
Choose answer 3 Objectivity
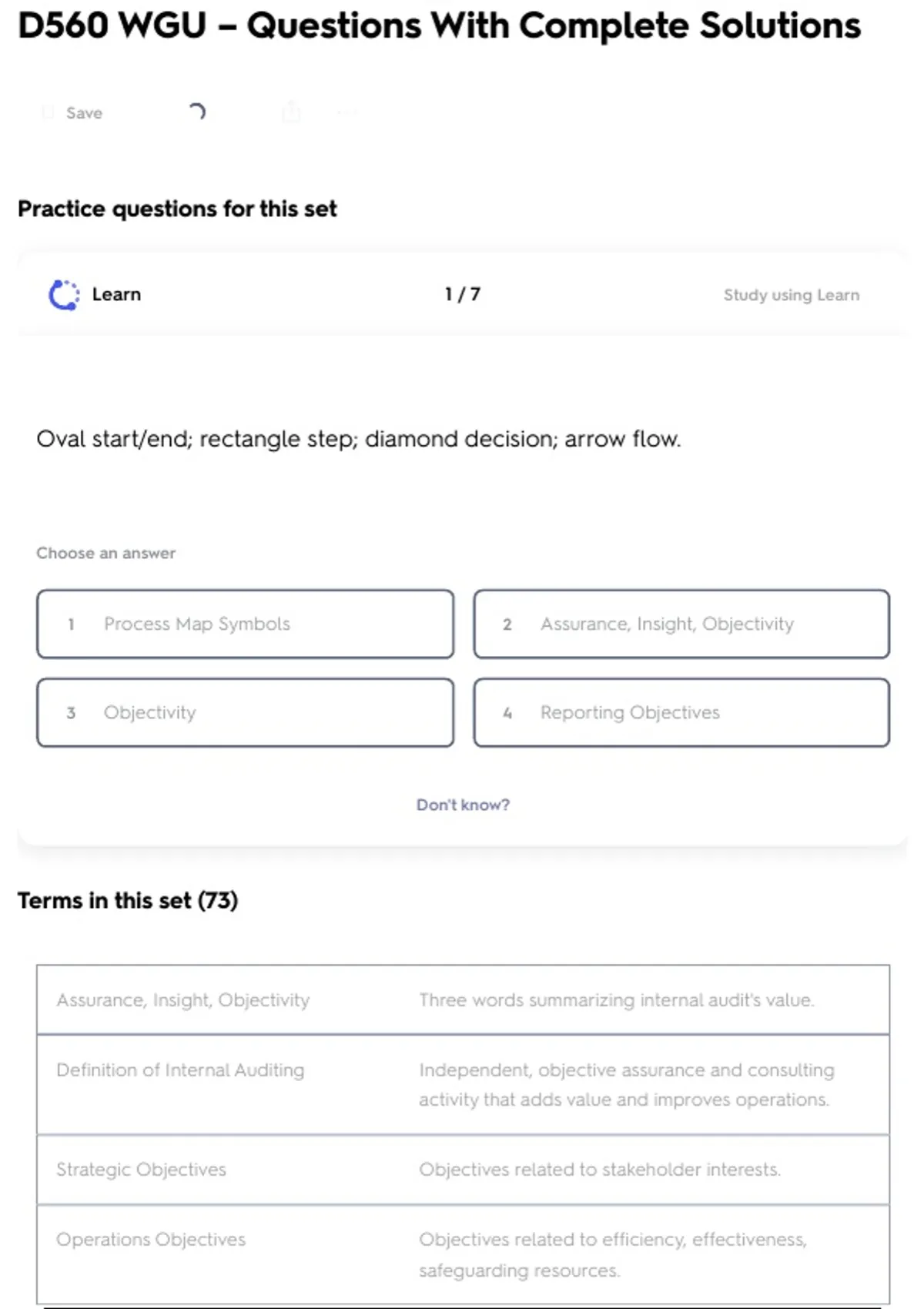[x=245, y=713]
